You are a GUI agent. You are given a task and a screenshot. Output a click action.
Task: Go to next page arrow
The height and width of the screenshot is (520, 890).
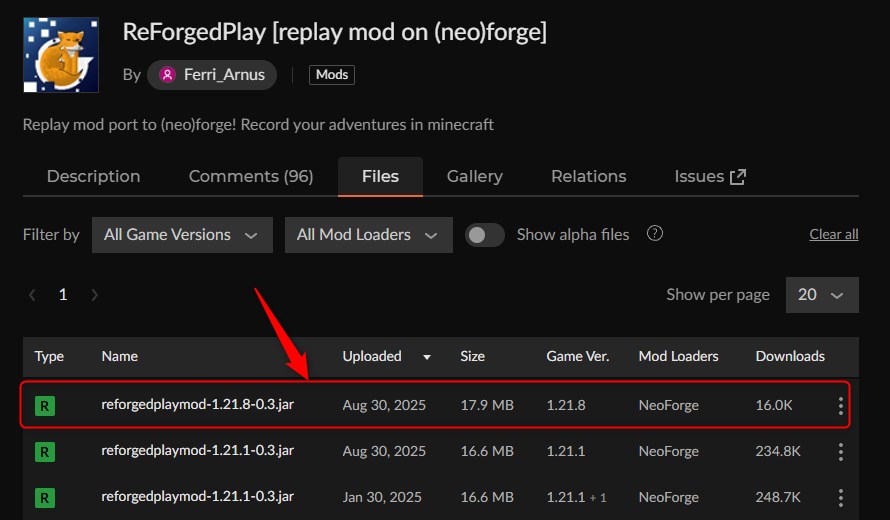click(x=95, y=295)
